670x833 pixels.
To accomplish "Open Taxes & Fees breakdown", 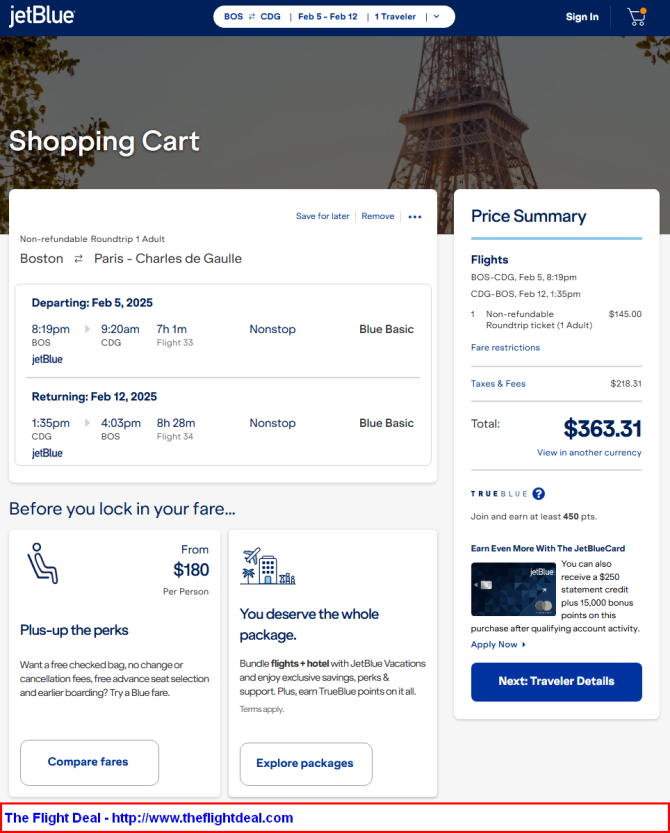I will (498, 384).
